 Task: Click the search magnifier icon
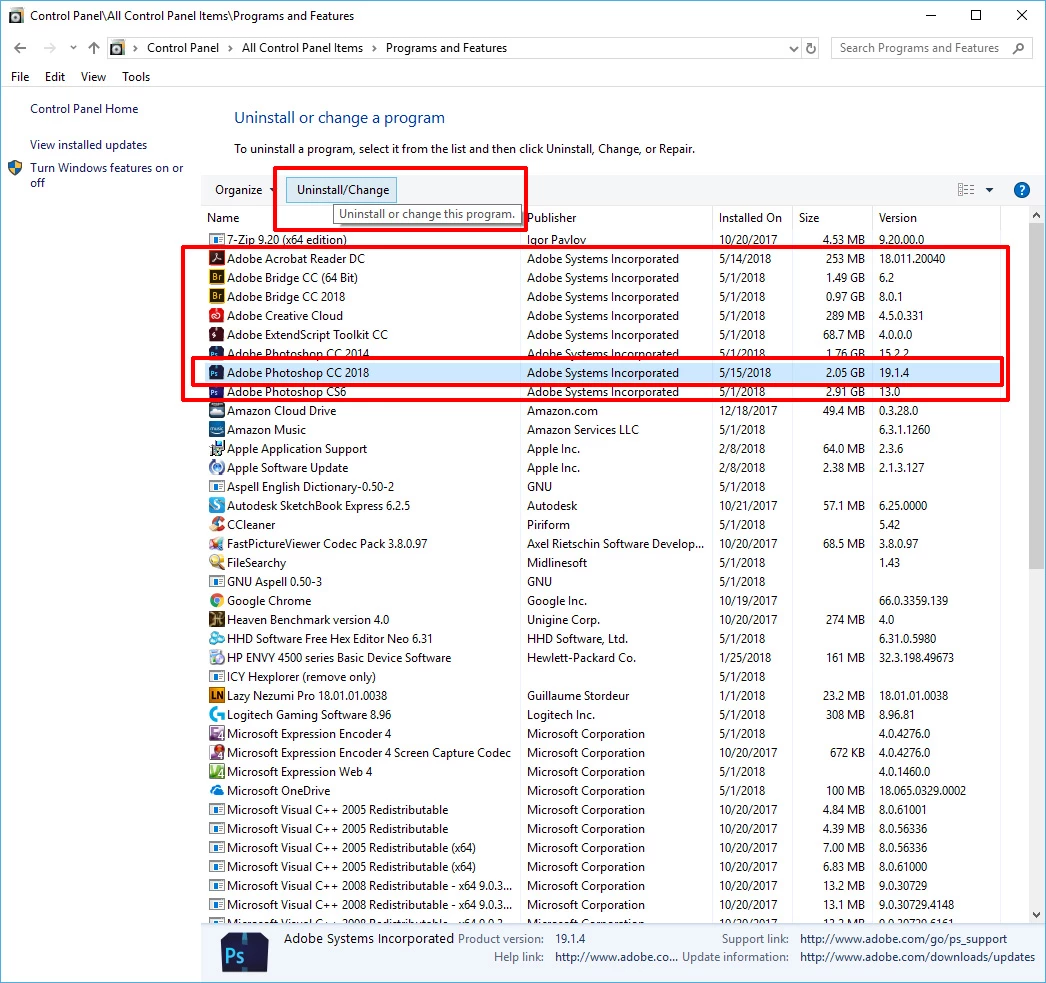[1018, 48]
